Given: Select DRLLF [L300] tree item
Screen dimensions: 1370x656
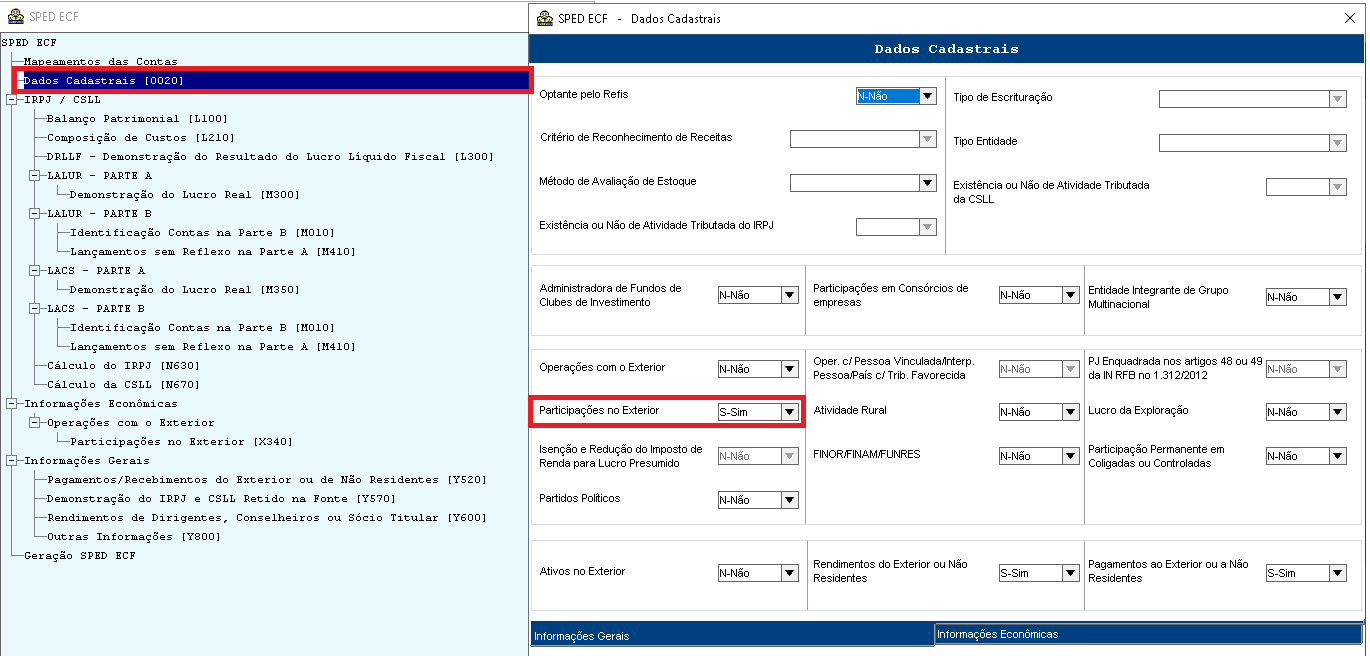Looking at the screenshot, I should point(270,157).
